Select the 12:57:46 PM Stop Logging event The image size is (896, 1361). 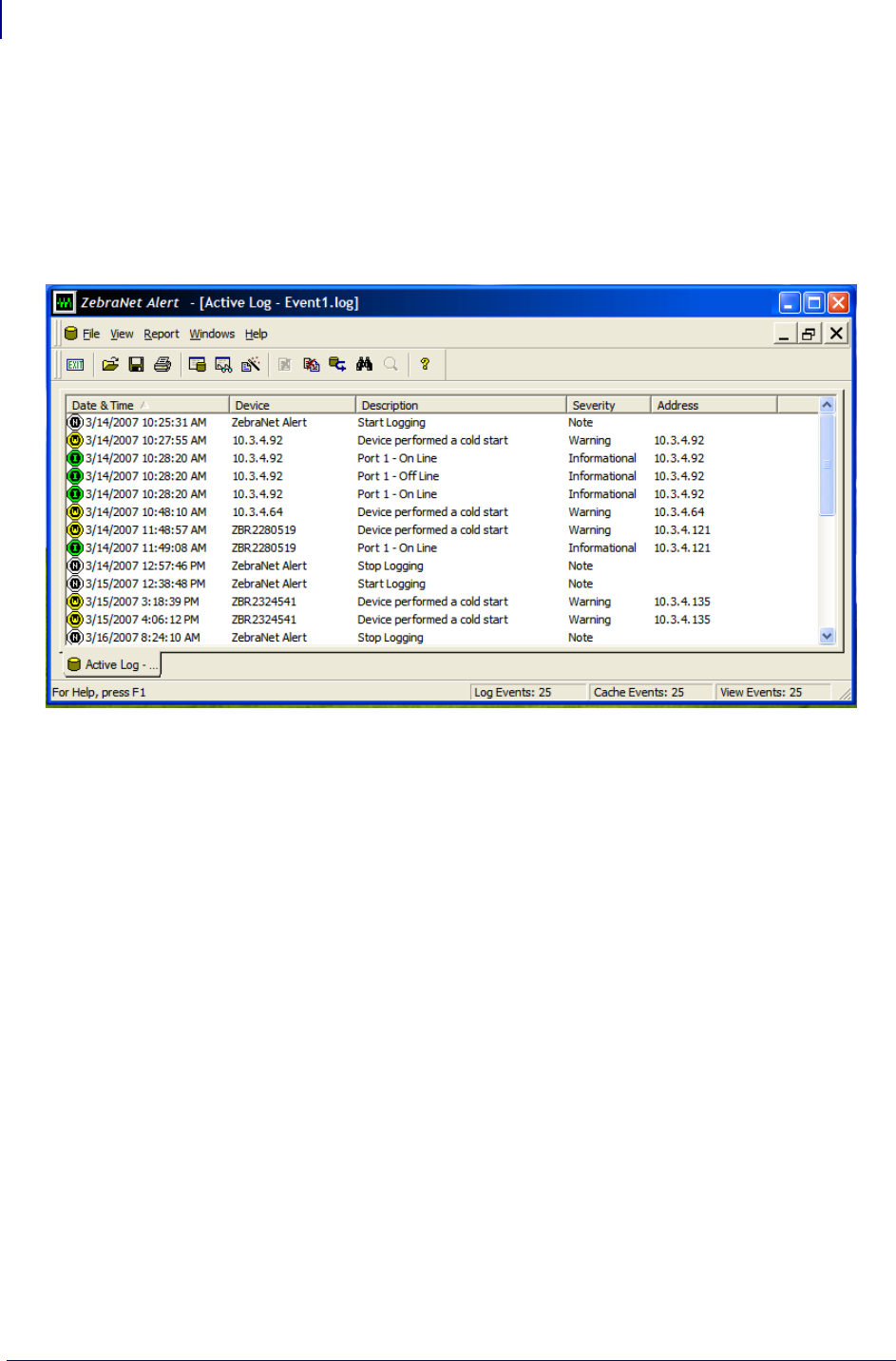[x=442, y=565]
